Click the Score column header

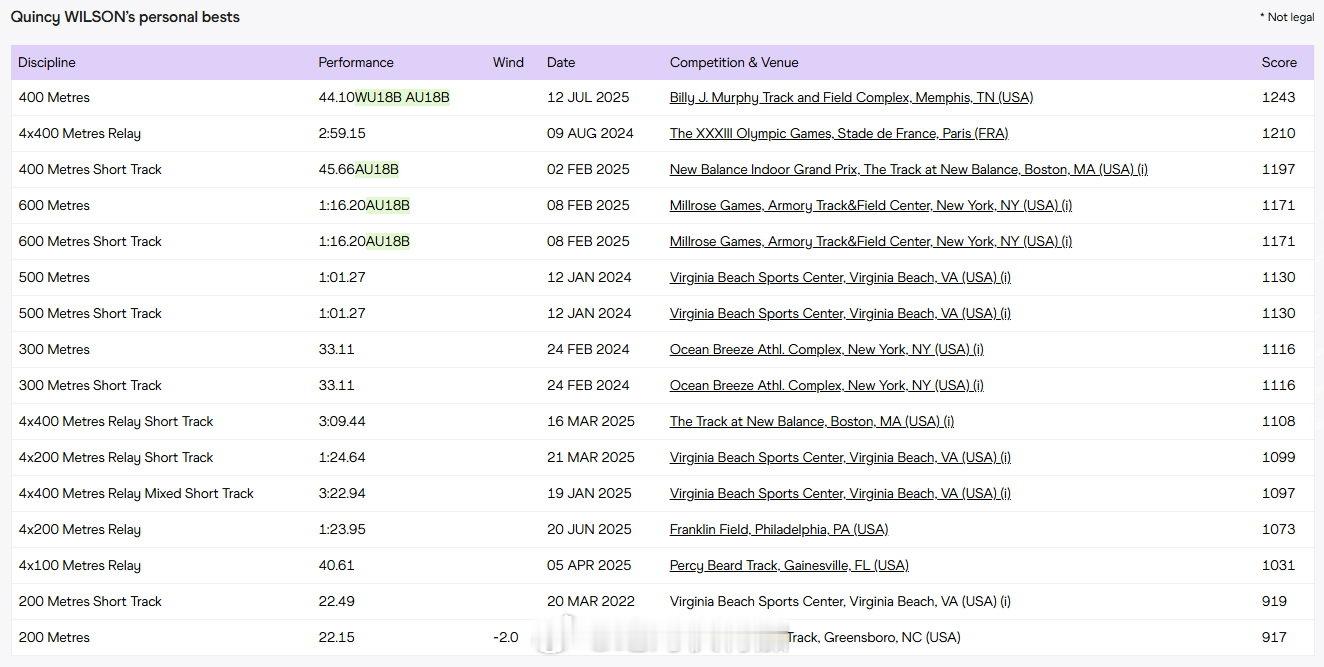1279,62
